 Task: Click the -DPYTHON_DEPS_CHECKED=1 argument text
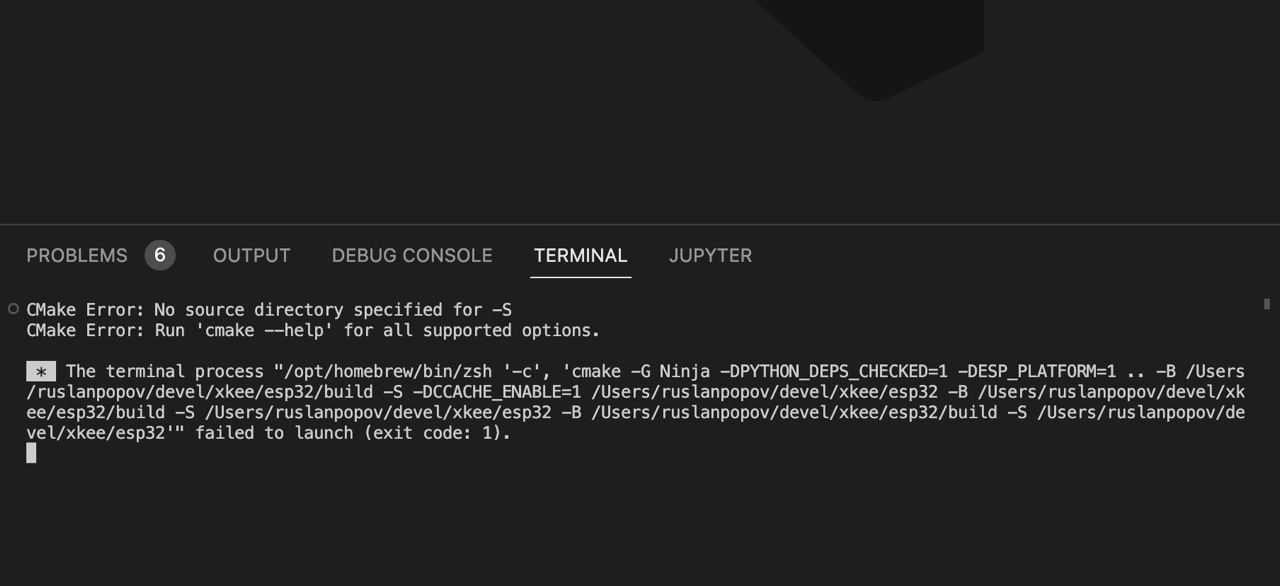point(833,372)
